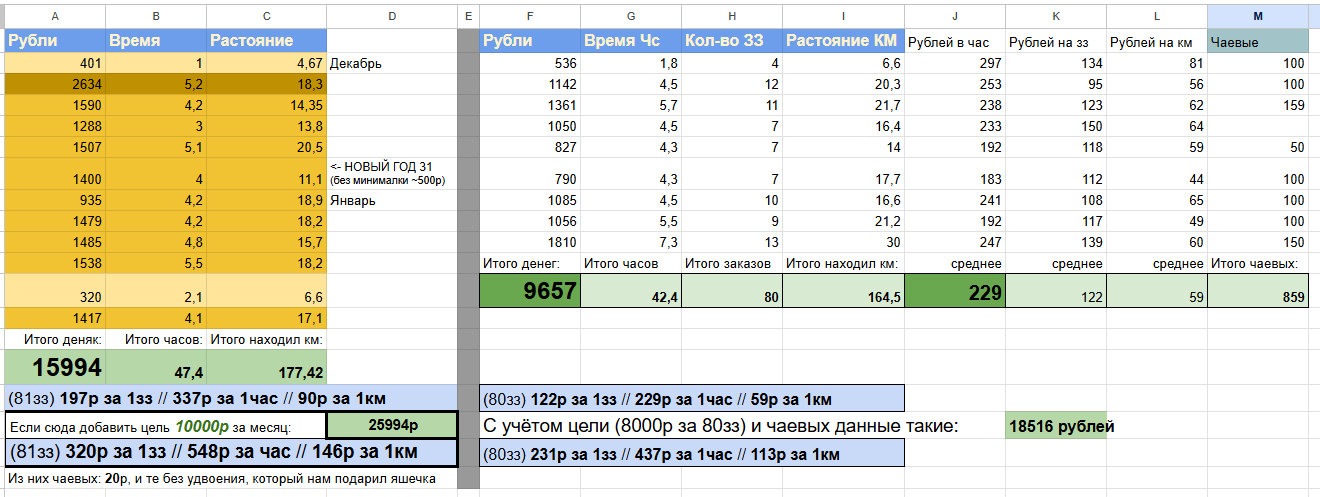Select the "Растояние КМ" header cell
The width and height of the screenshot is (1320, 497).
pyautogui.click(x=843, y=41)
